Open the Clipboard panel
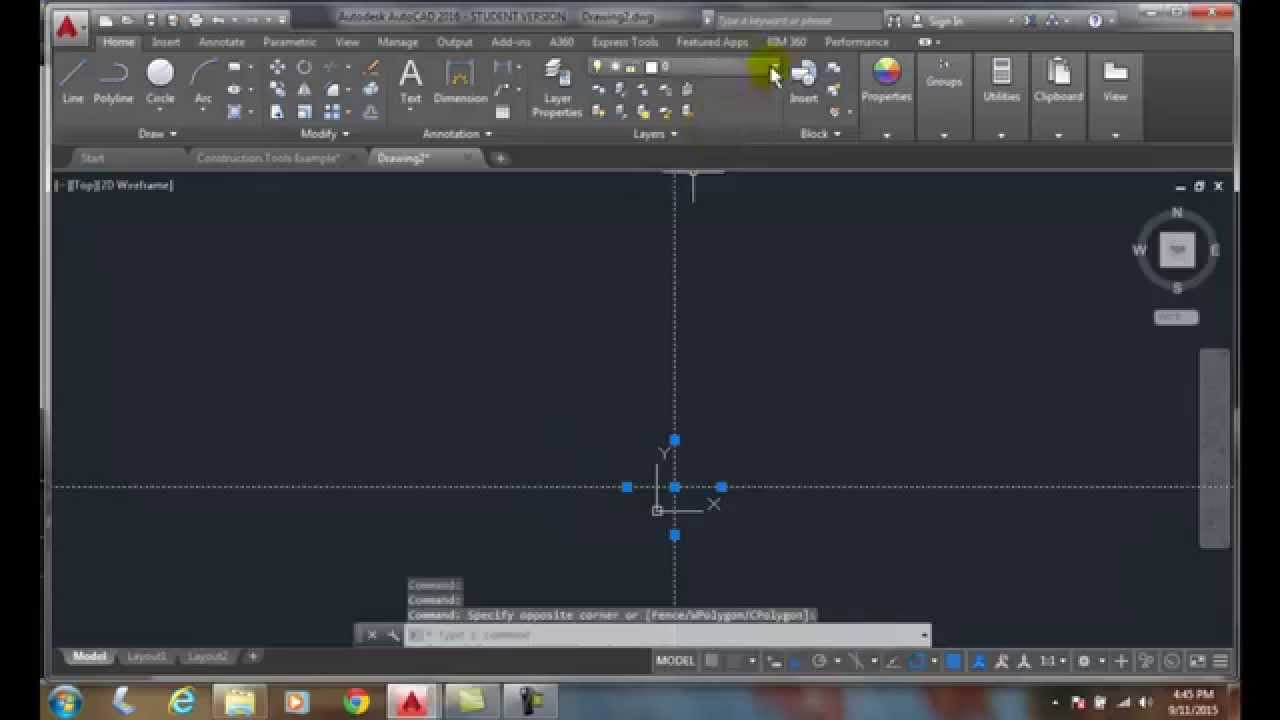This screenshot has width=1280, height=720. [x=1058, y=80]
